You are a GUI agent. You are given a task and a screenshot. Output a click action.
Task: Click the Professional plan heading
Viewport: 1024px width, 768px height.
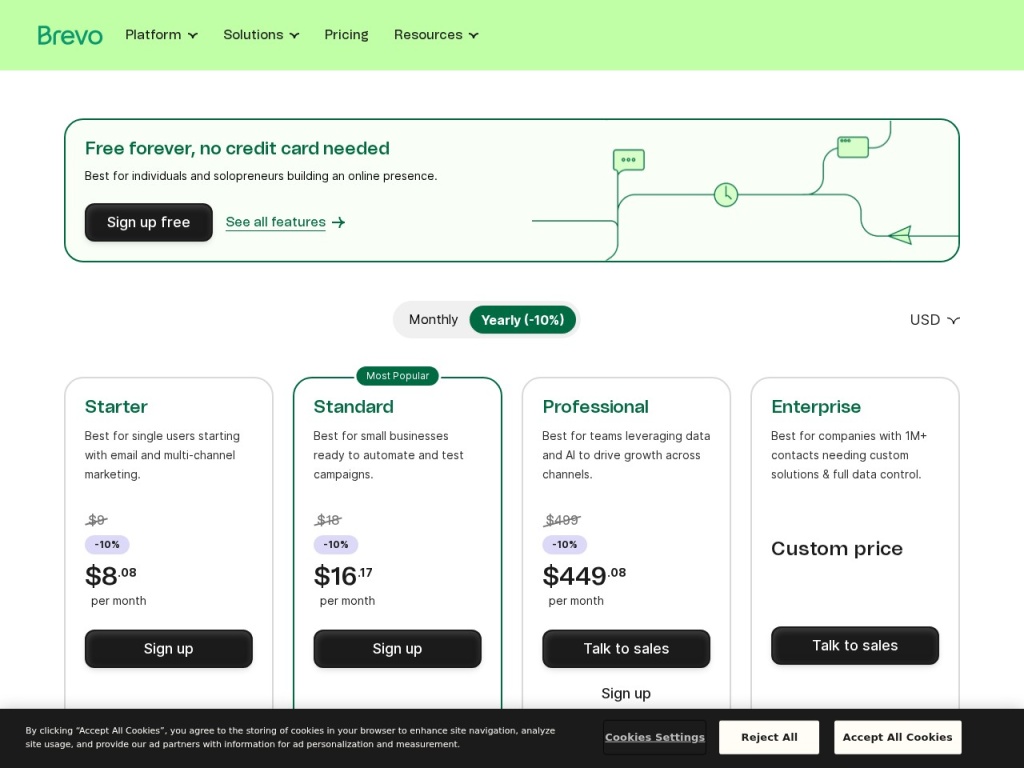click(x=595, y=406)
